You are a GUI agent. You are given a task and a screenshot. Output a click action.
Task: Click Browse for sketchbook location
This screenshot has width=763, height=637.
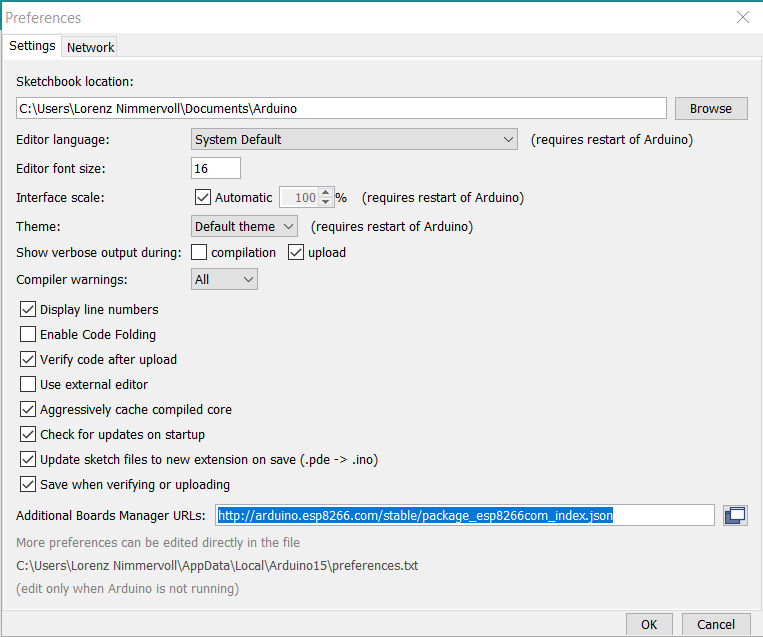[x=711, y=109]
